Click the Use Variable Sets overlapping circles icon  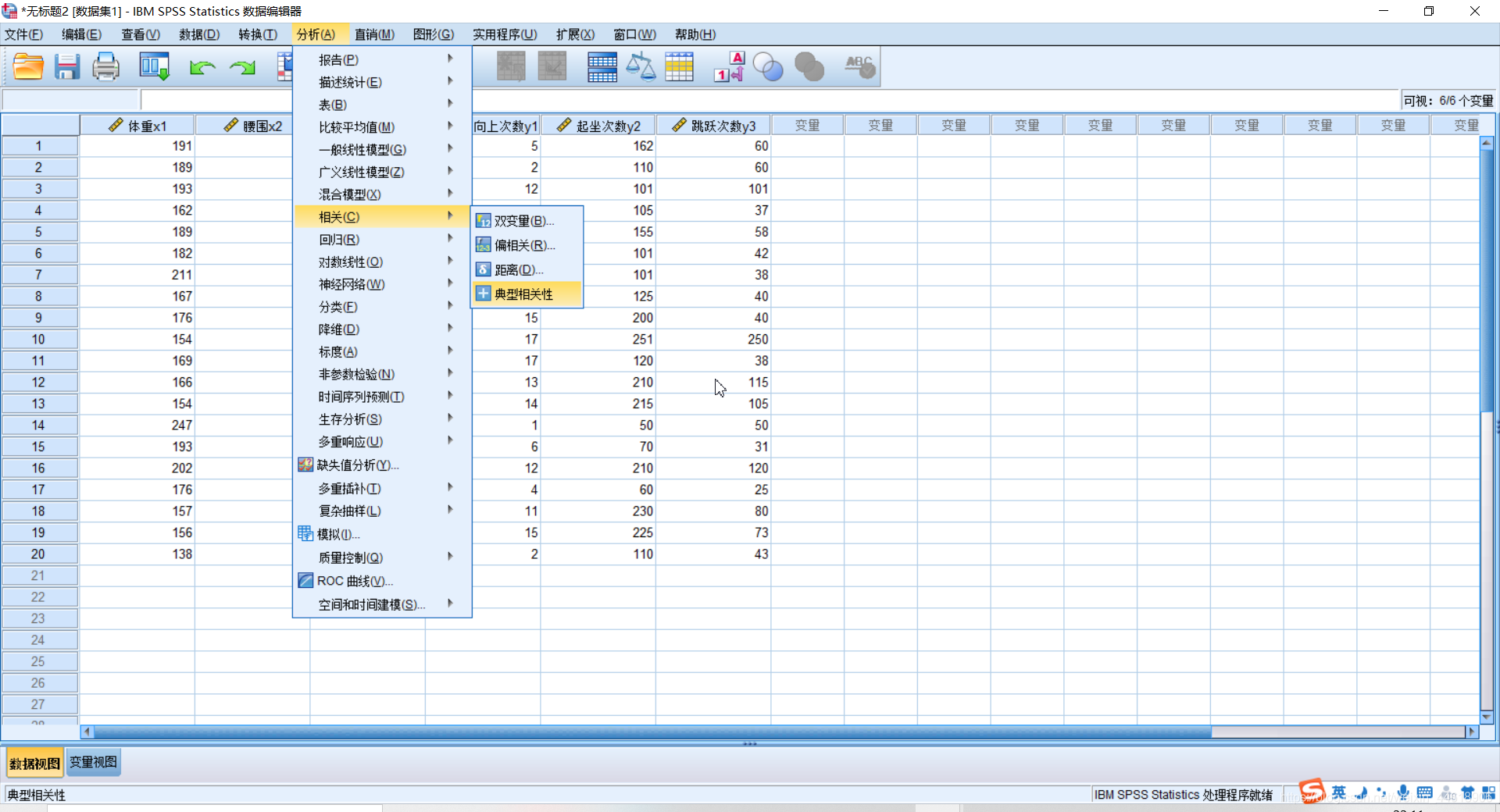coord(768,67)
